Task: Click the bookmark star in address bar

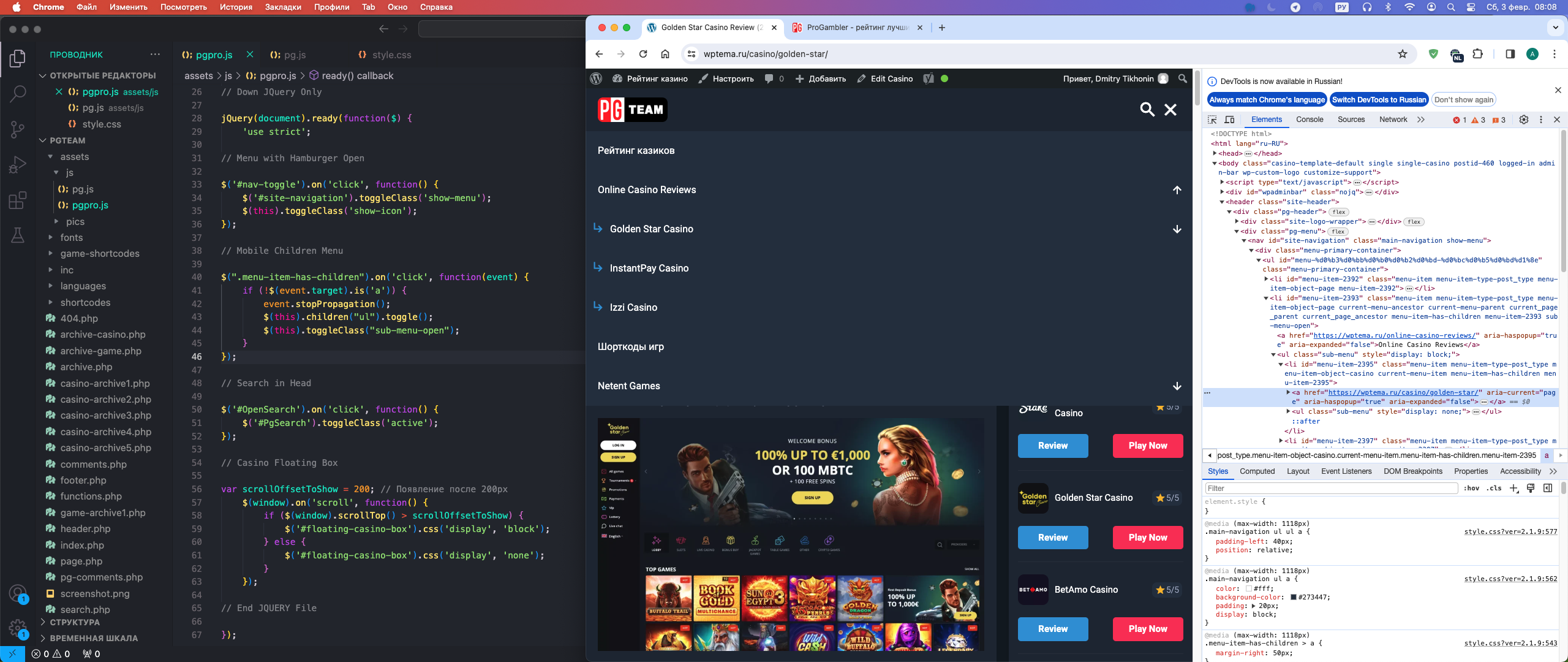Action: click(1402, 54)
